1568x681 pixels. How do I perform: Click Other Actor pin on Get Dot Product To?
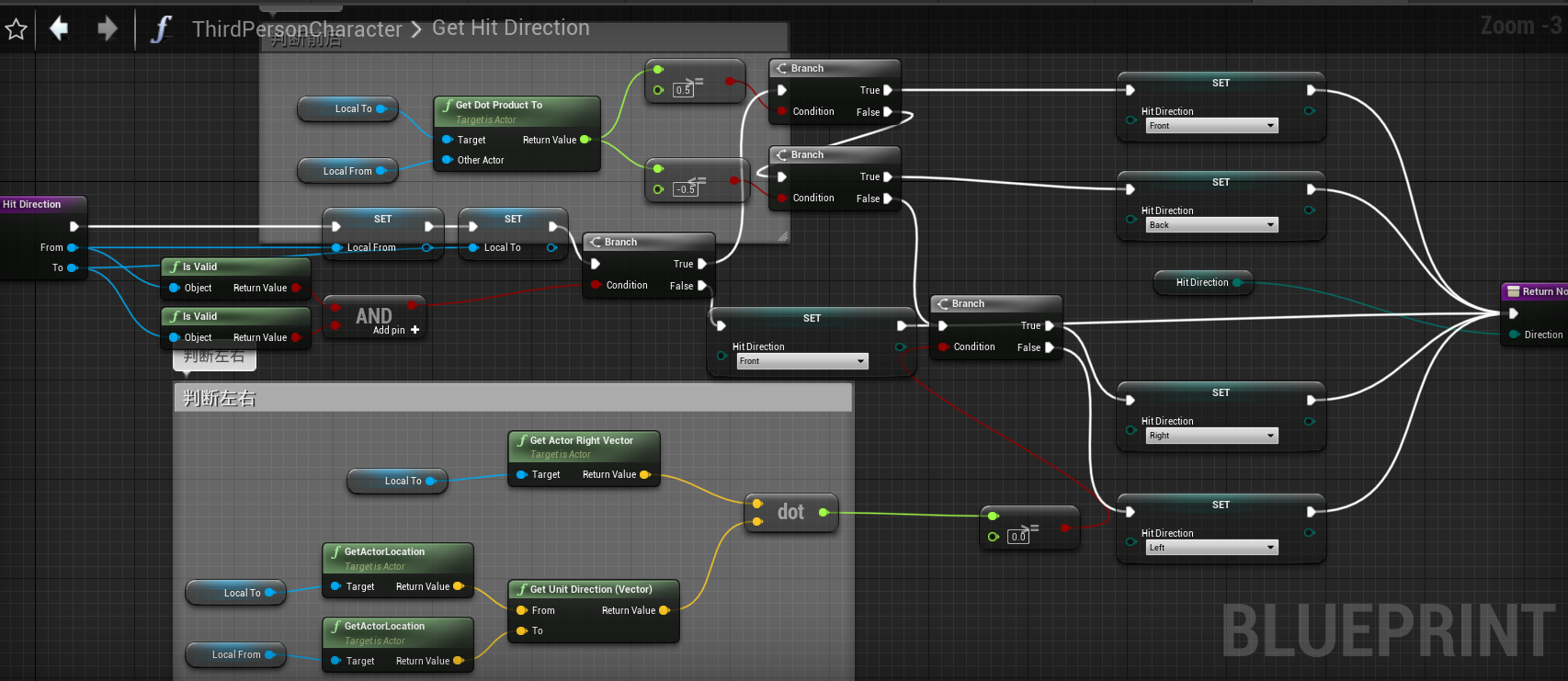448,160
